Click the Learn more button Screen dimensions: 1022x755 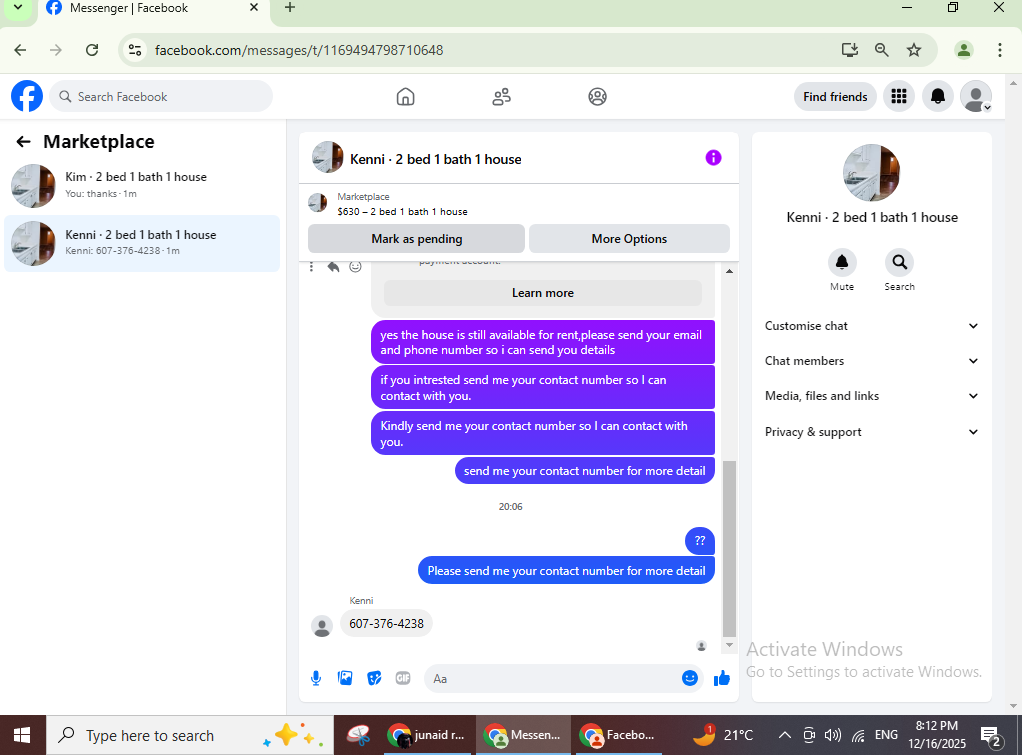tap(542, 293)
